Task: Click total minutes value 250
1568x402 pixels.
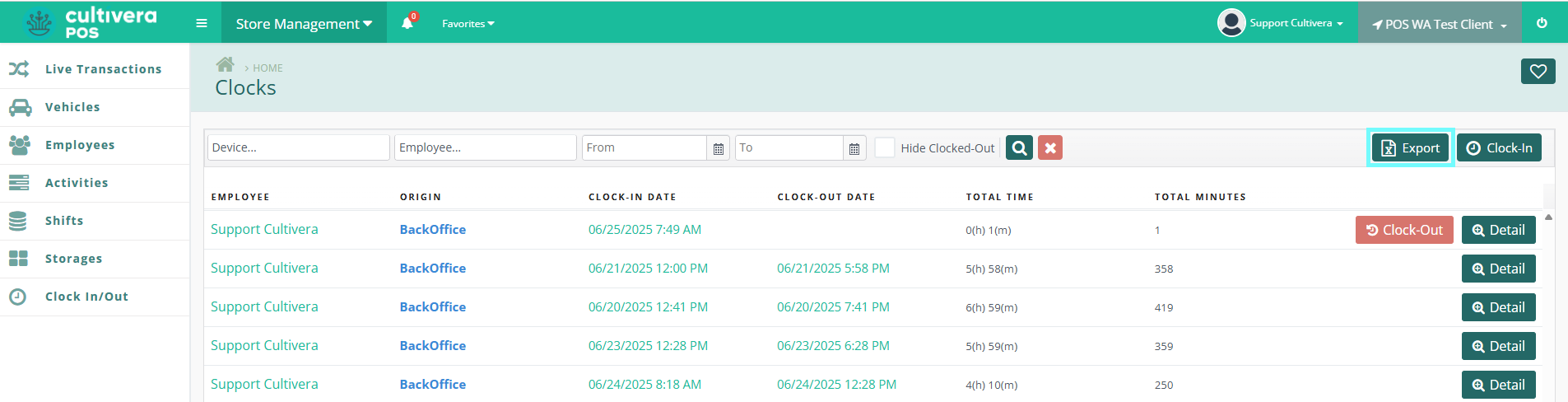Action: coord(1164,386)
